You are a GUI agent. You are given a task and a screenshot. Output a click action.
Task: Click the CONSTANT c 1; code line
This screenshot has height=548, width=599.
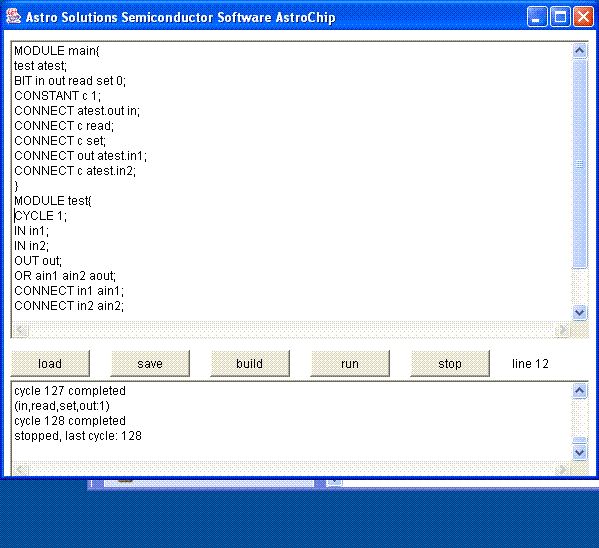tap(58, 96)
